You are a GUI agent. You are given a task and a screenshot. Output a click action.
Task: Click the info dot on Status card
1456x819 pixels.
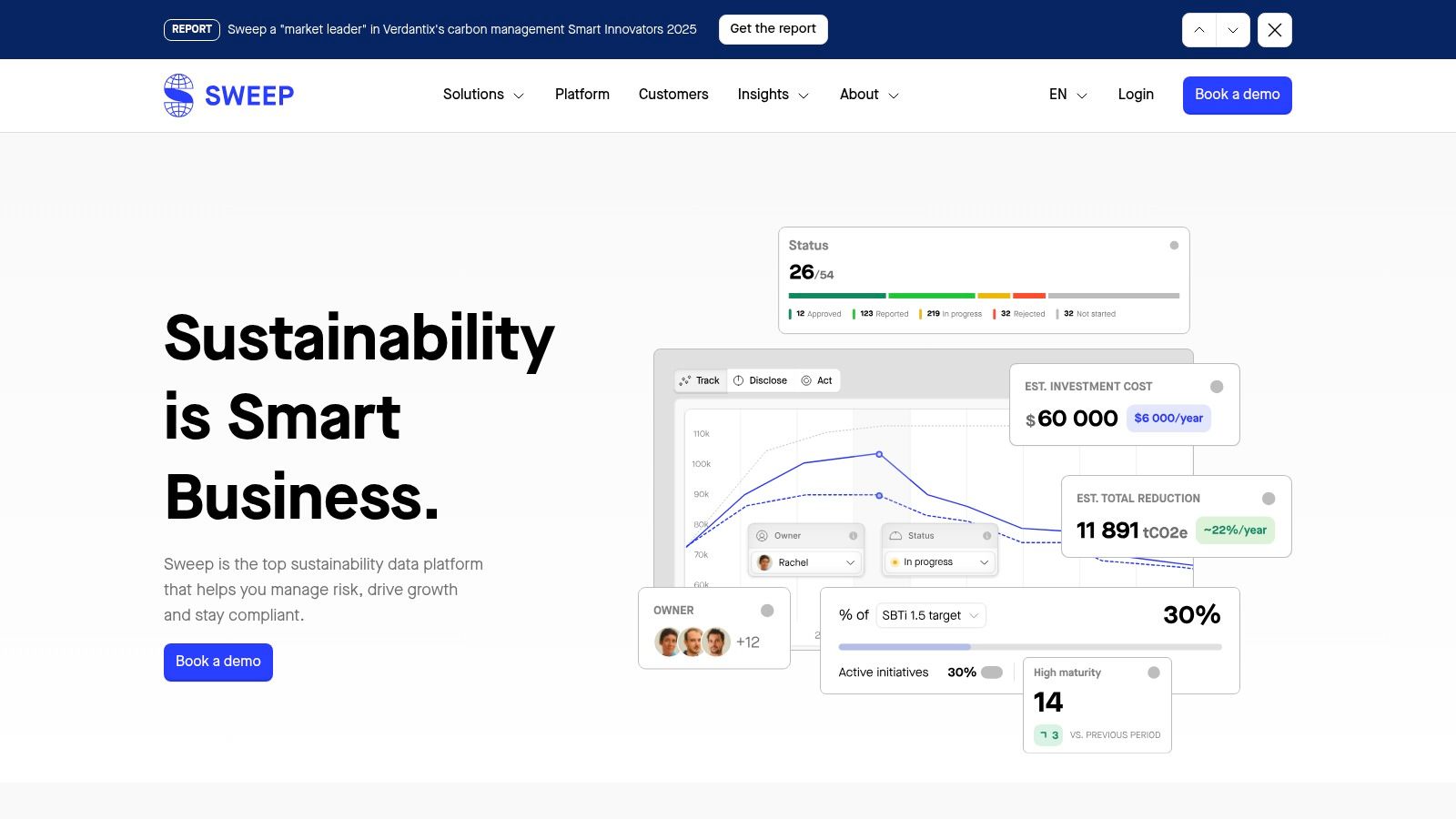coord(1174,246)
